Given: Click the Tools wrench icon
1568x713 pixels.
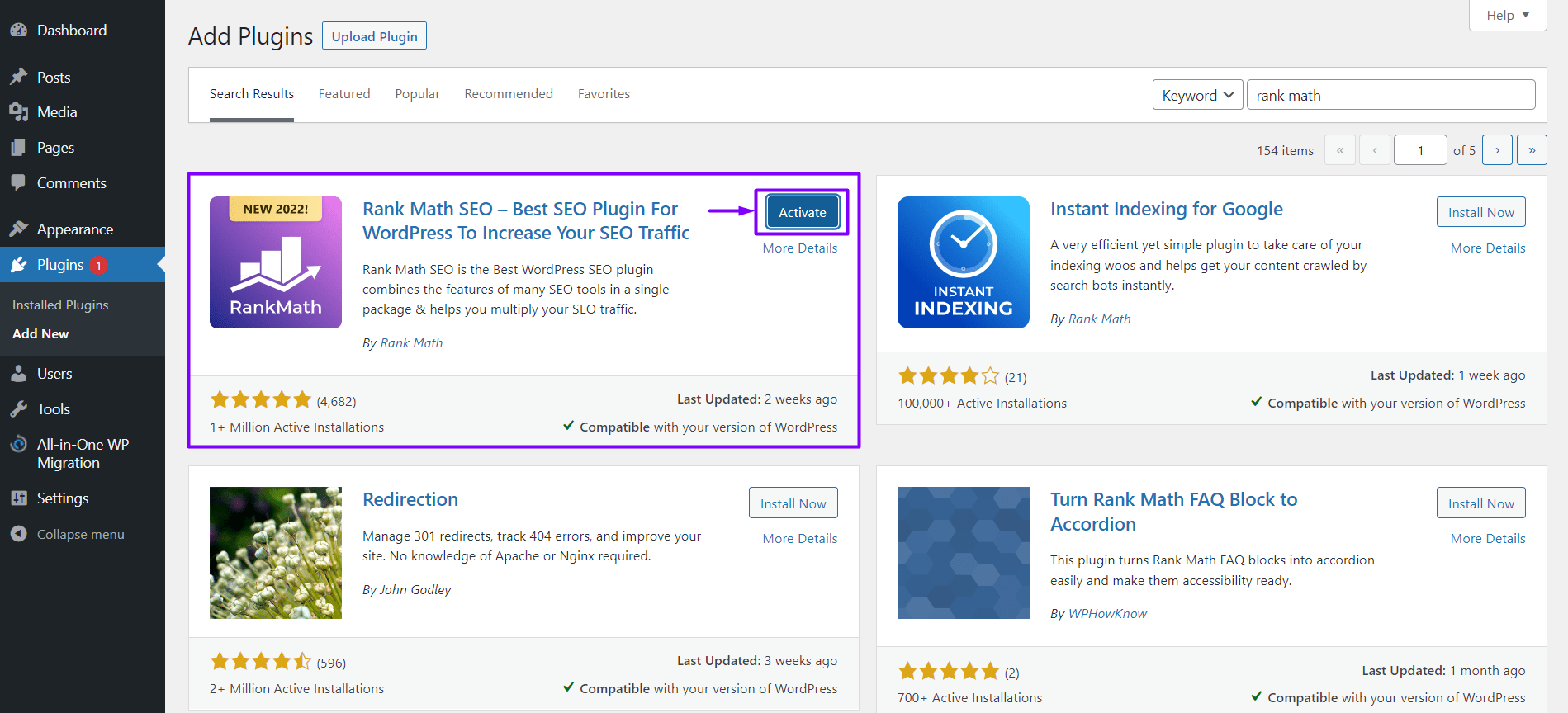Looking at the screenshot, I should pos(18,409).
